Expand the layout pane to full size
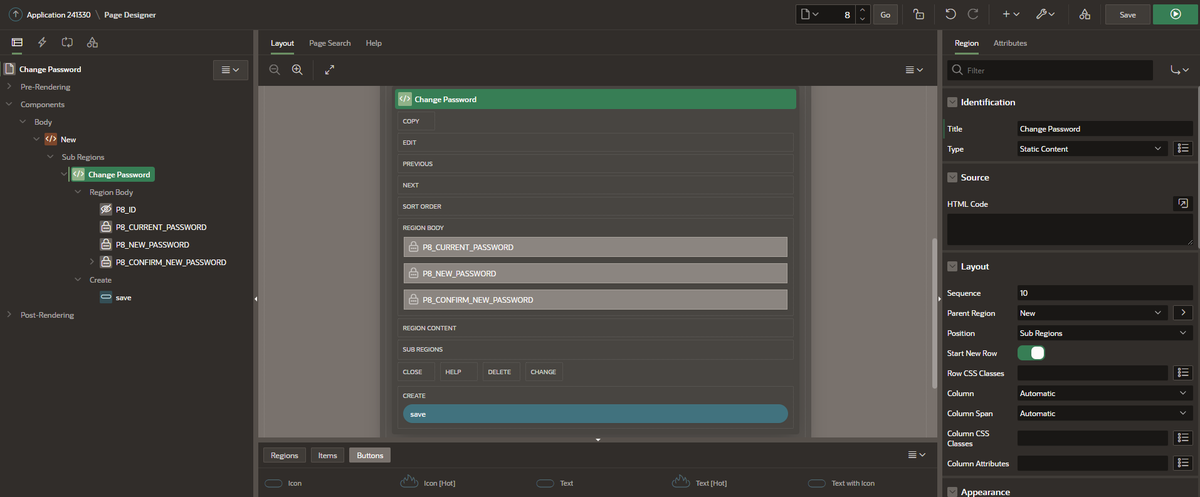Image resolution: width=1200 pixels, height=497 pixels. click(330, 69)
